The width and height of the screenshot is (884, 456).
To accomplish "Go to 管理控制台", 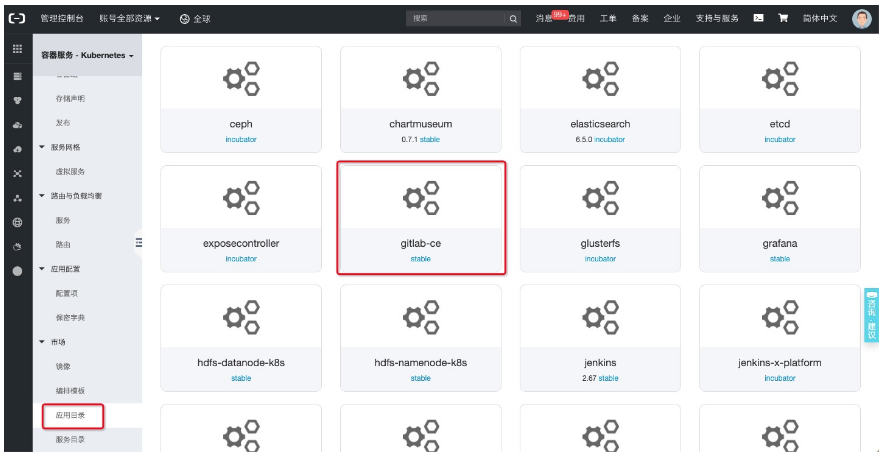I will click(62, 19).
